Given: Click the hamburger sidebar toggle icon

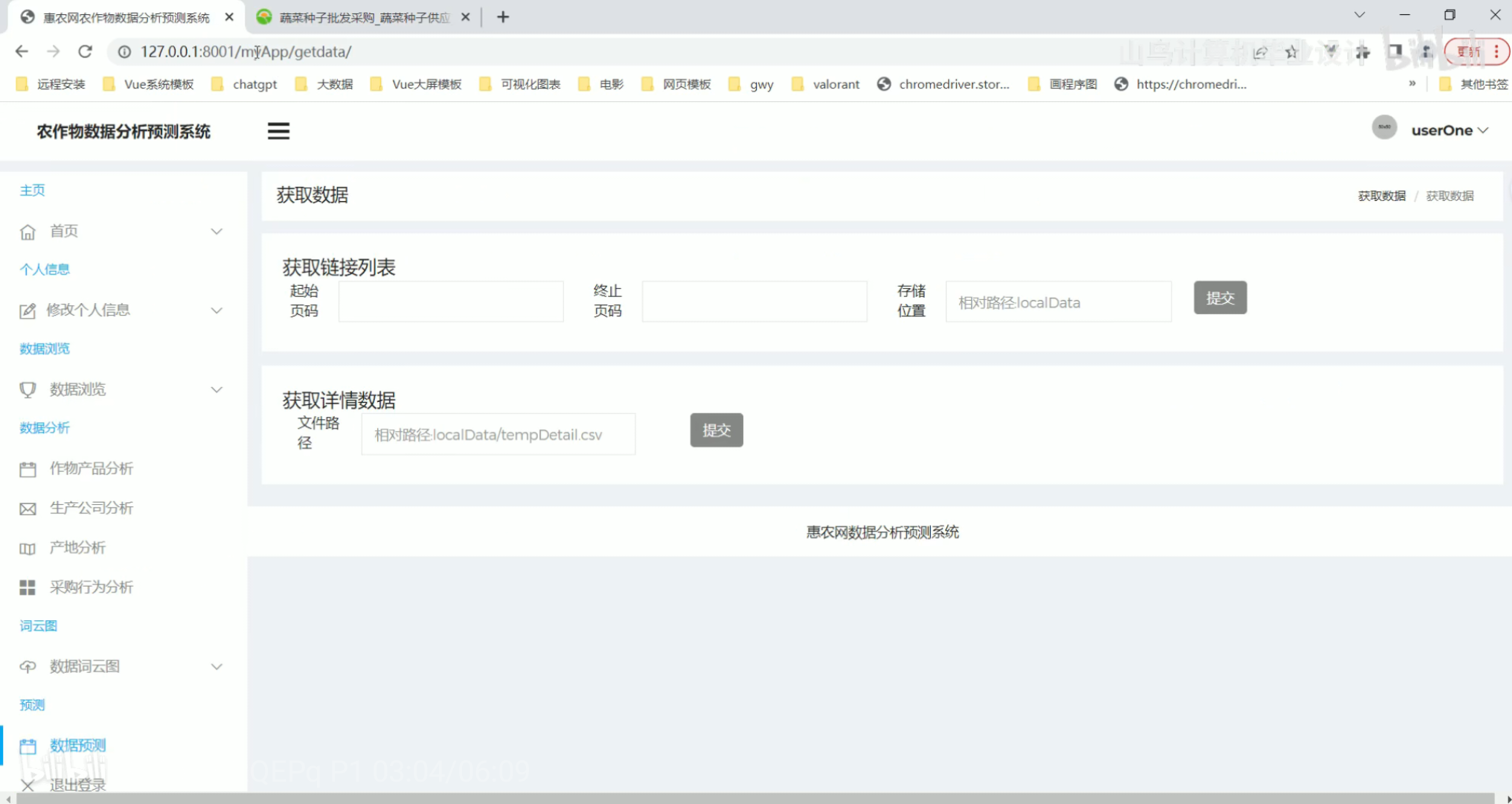Looking at the screenshot, I should pyautogui.click(x=278, y=131).
